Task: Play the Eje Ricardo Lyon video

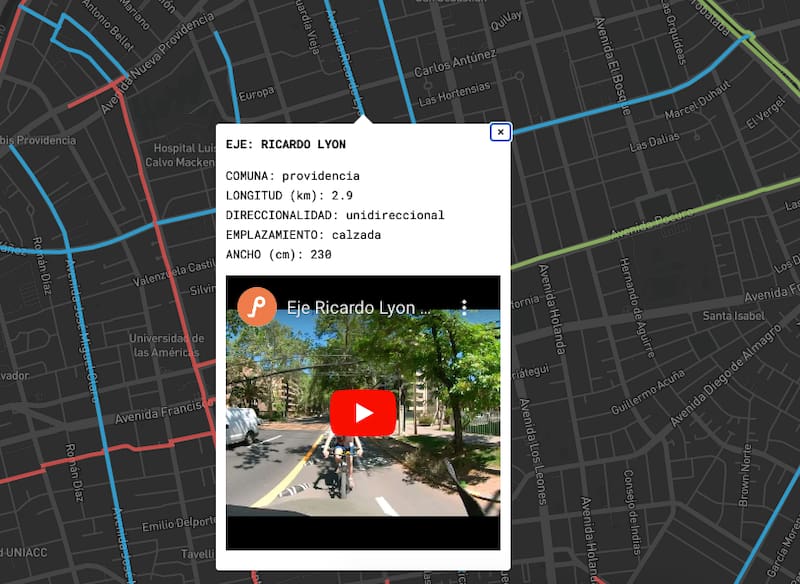Action: [x=363, y=413]
